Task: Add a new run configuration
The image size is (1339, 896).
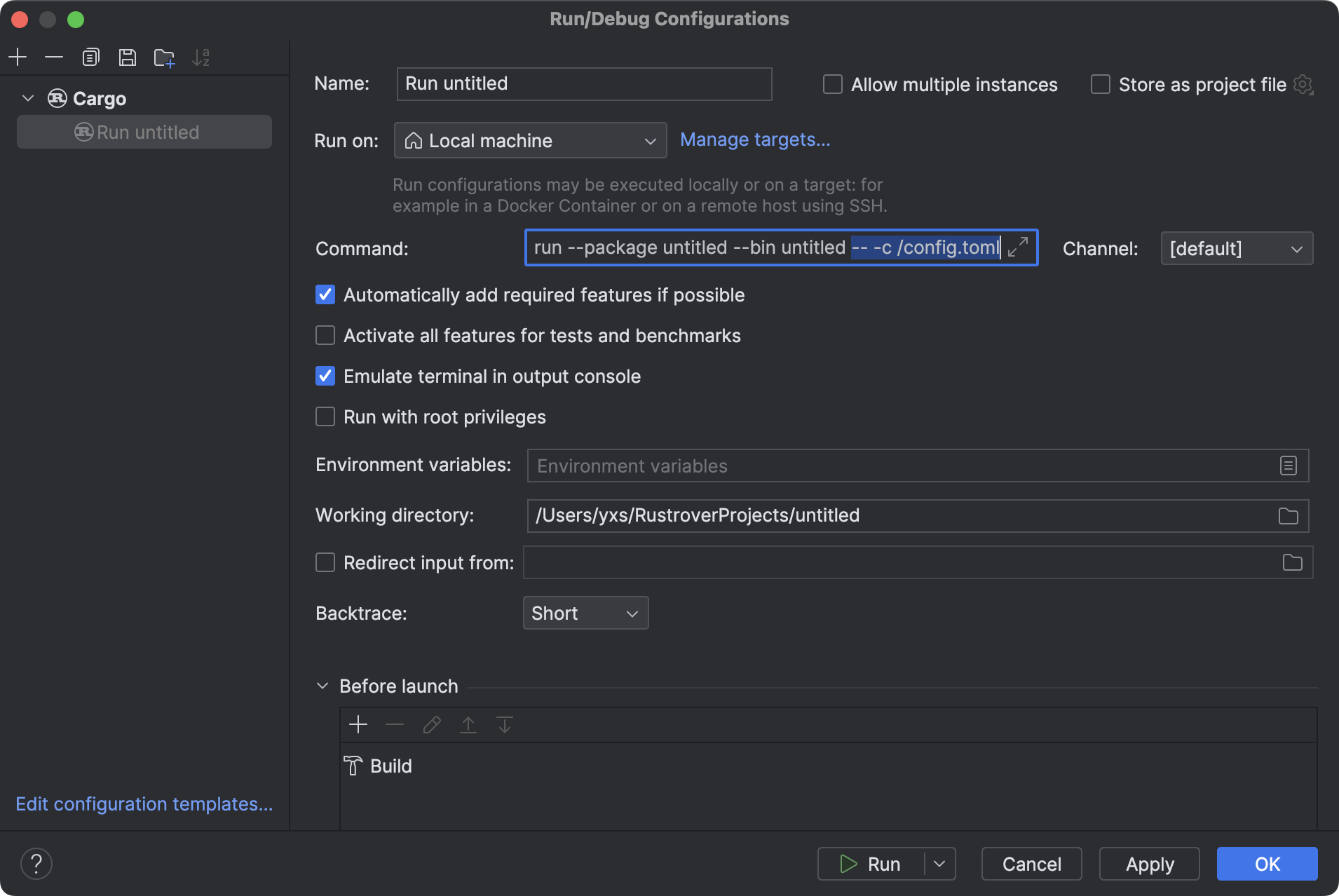Action: coord(18,57)
